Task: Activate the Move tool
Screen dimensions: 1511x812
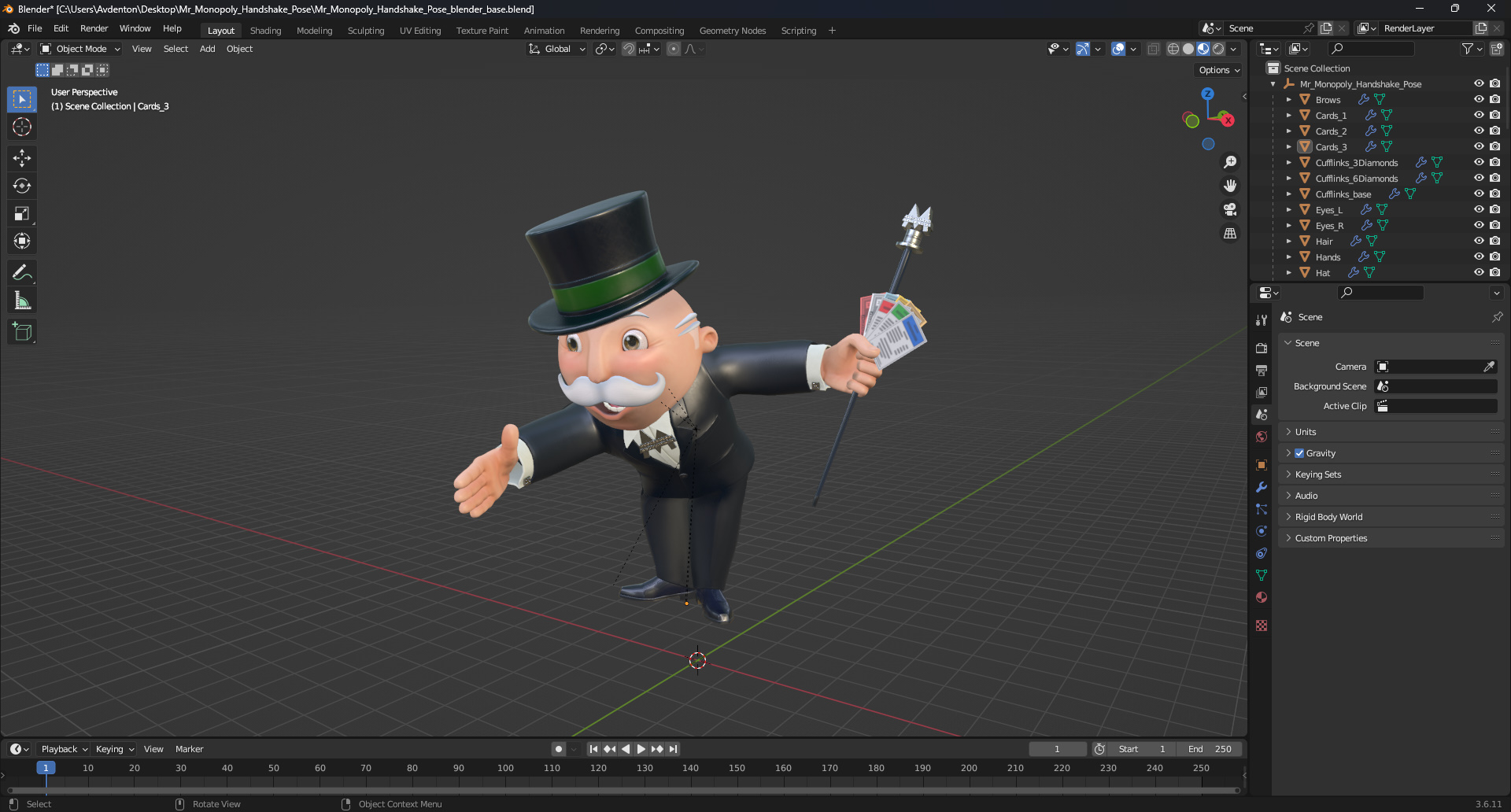Action: point(22,158)
